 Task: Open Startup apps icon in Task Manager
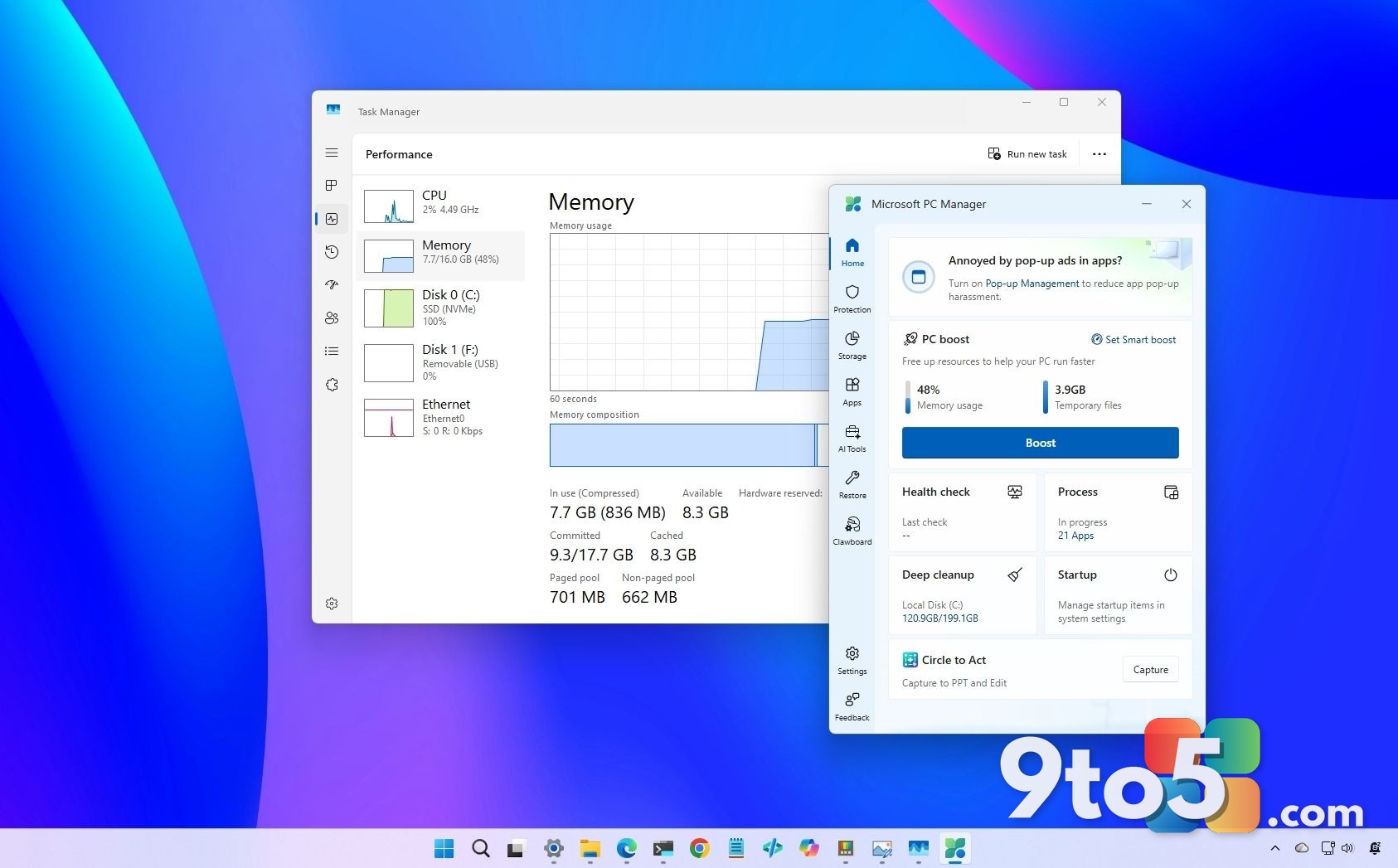[x=332, y=284]
